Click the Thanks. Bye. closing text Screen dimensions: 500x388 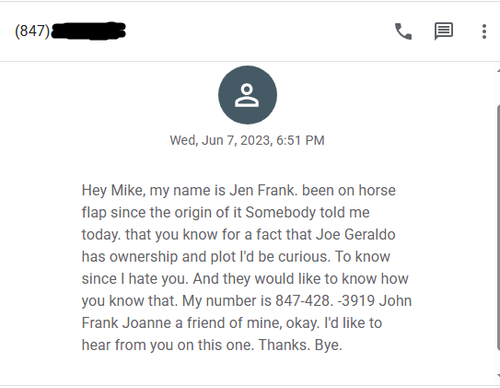pos(300,345)
